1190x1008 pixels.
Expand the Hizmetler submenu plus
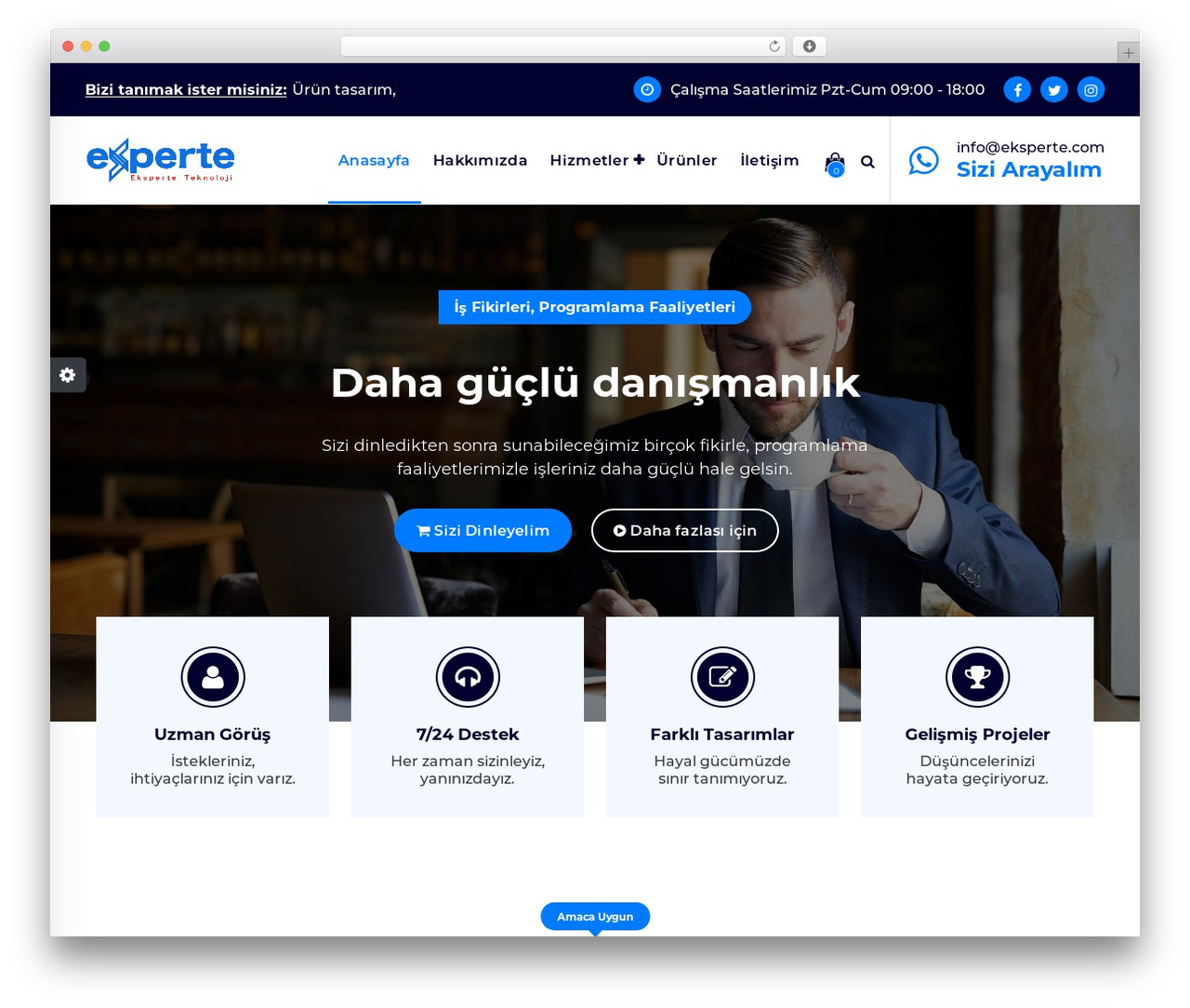click(639, 160)
